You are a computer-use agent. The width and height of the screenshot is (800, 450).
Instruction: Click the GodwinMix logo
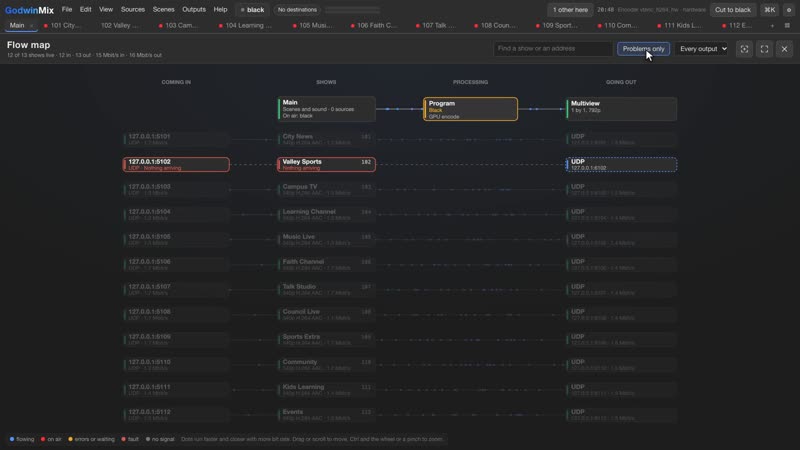(29, 10)
